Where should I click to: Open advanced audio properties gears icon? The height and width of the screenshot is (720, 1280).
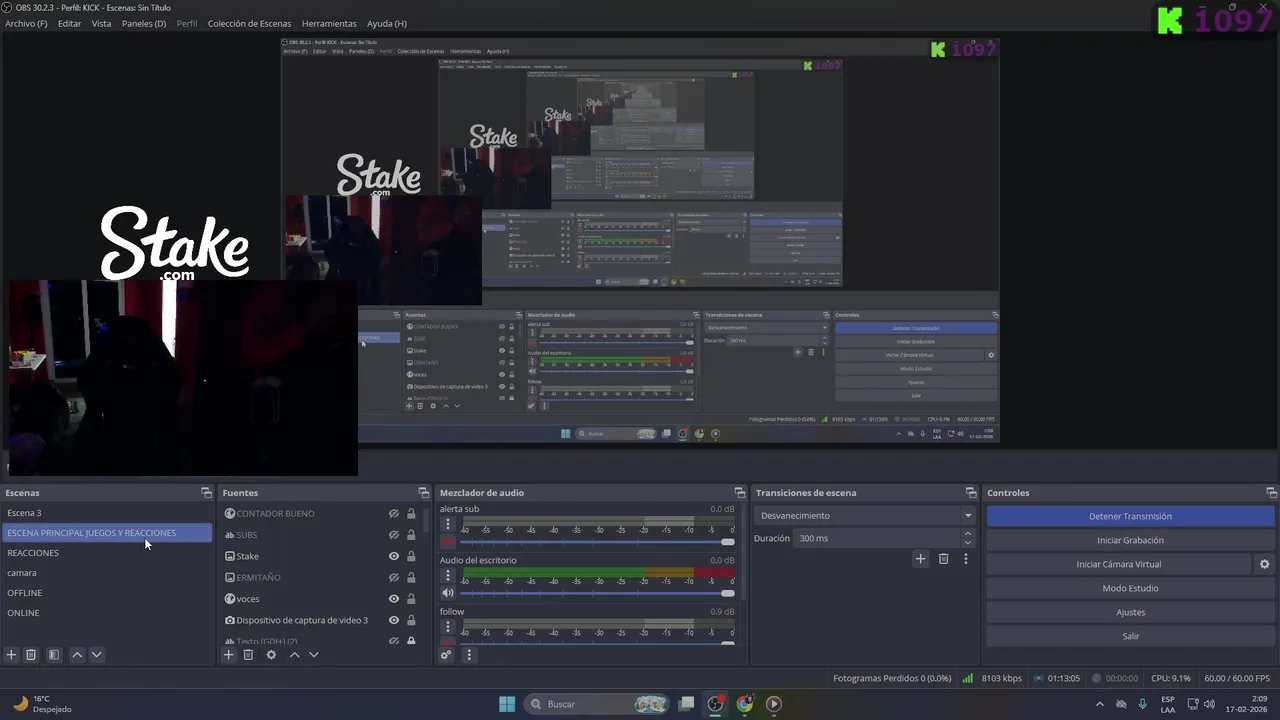coord(446,655)
